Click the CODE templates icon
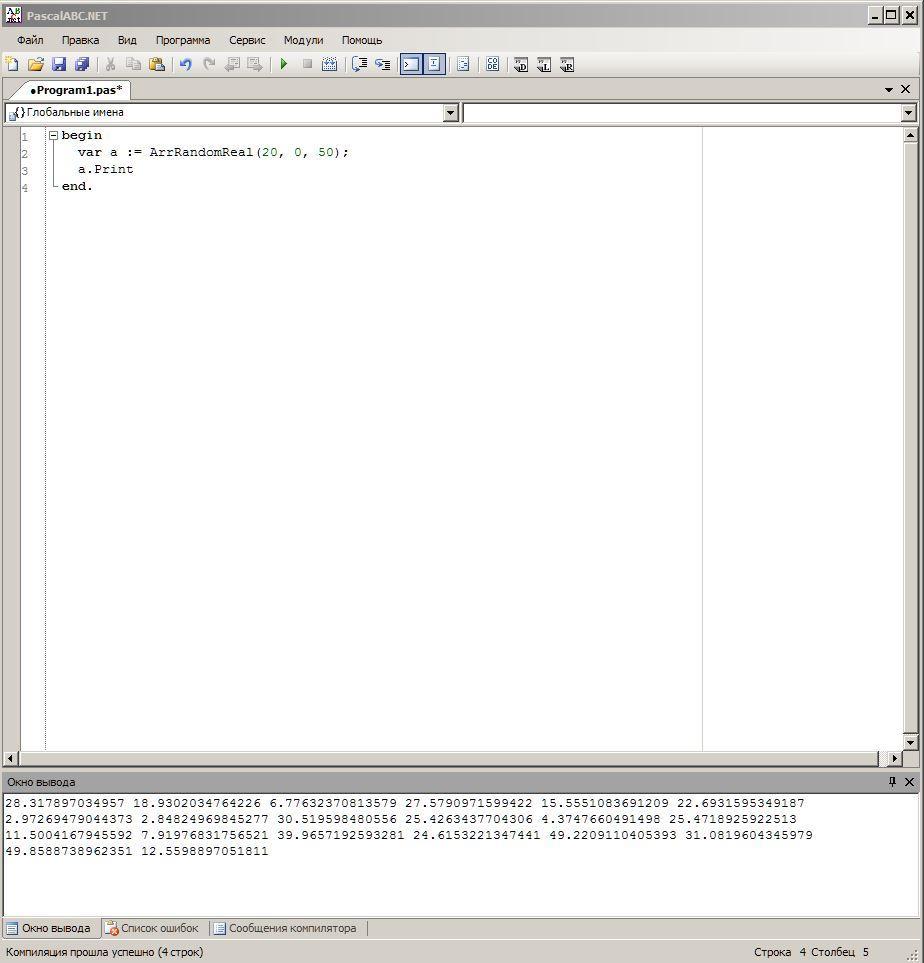This screenshot has width=924, height=963. (x=493, y=64)
